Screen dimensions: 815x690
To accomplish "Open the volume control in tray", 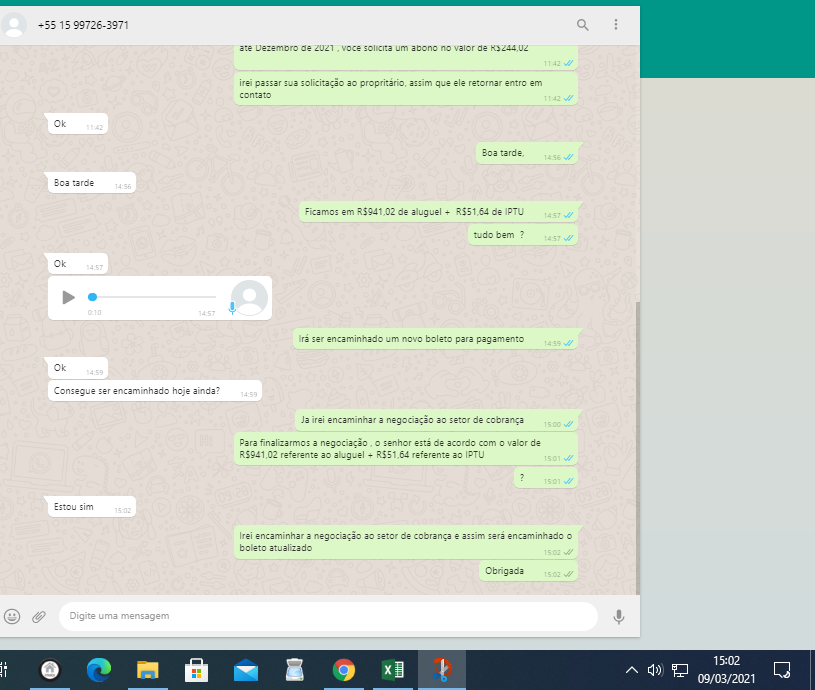I will (x=655, y=670).
